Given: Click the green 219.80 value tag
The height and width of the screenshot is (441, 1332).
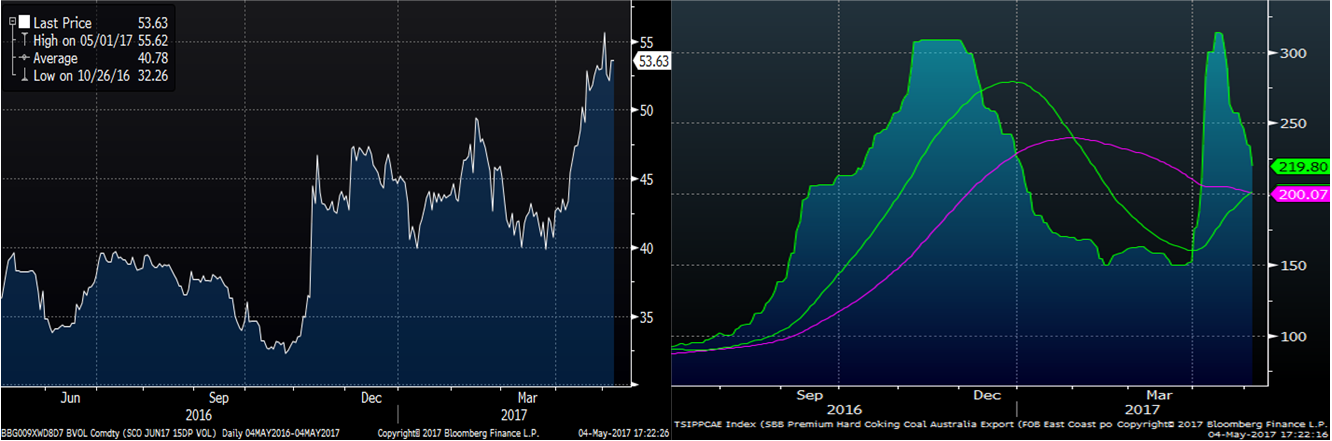Looking at the screenshot, I should [x=1296, y=166].
